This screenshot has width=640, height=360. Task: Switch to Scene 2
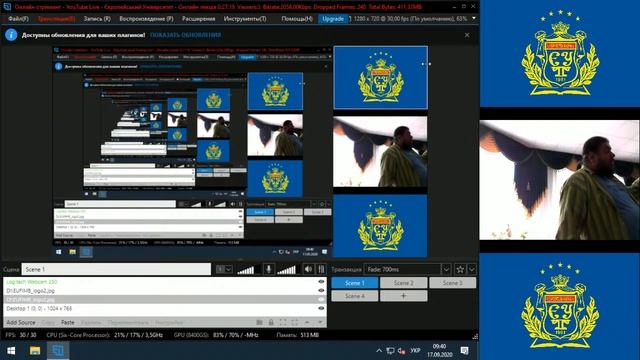click(404, 283)
